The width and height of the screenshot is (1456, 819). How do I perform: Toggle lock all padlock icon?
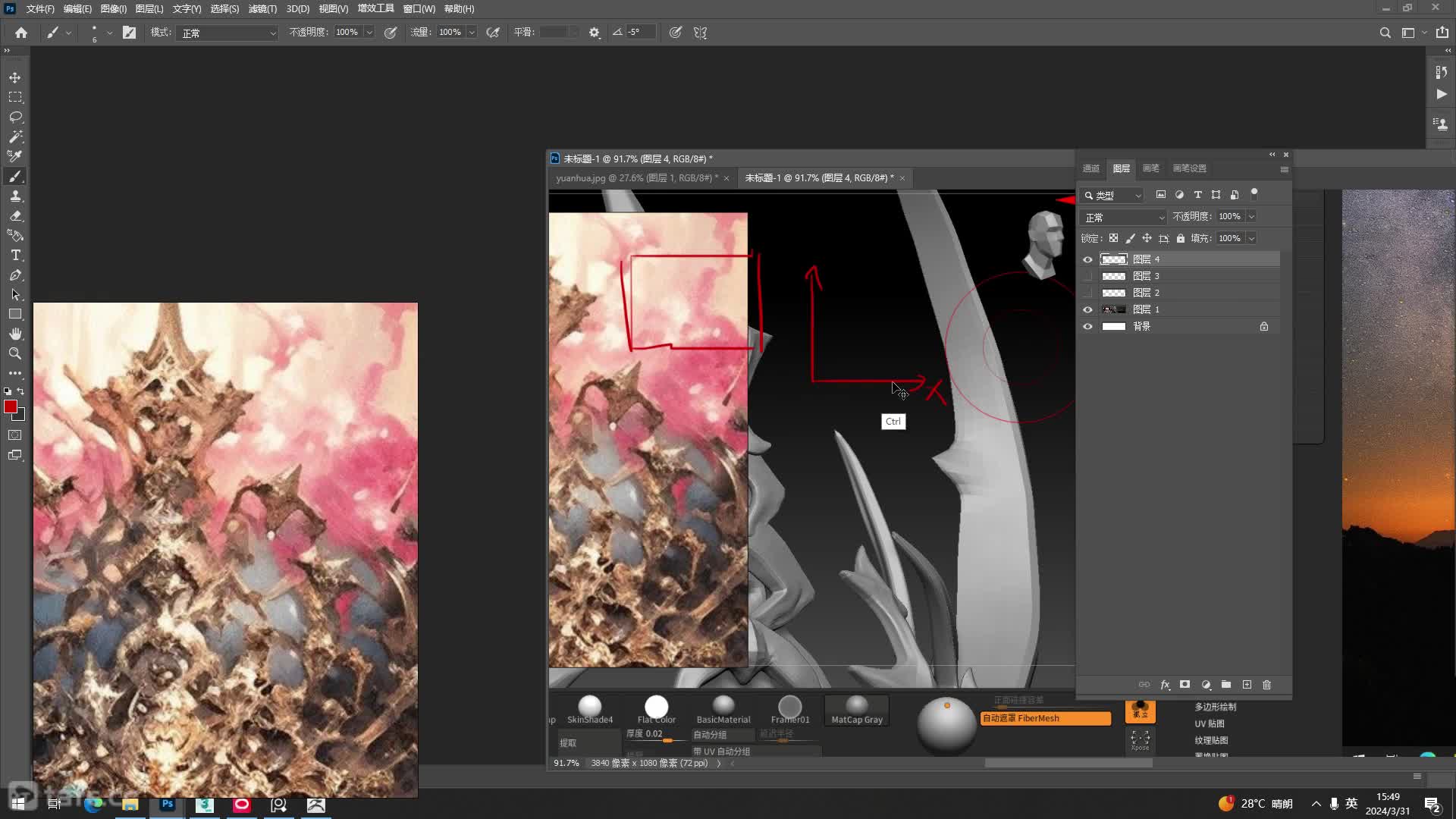pyautogui.click(x=1181, y=238)
